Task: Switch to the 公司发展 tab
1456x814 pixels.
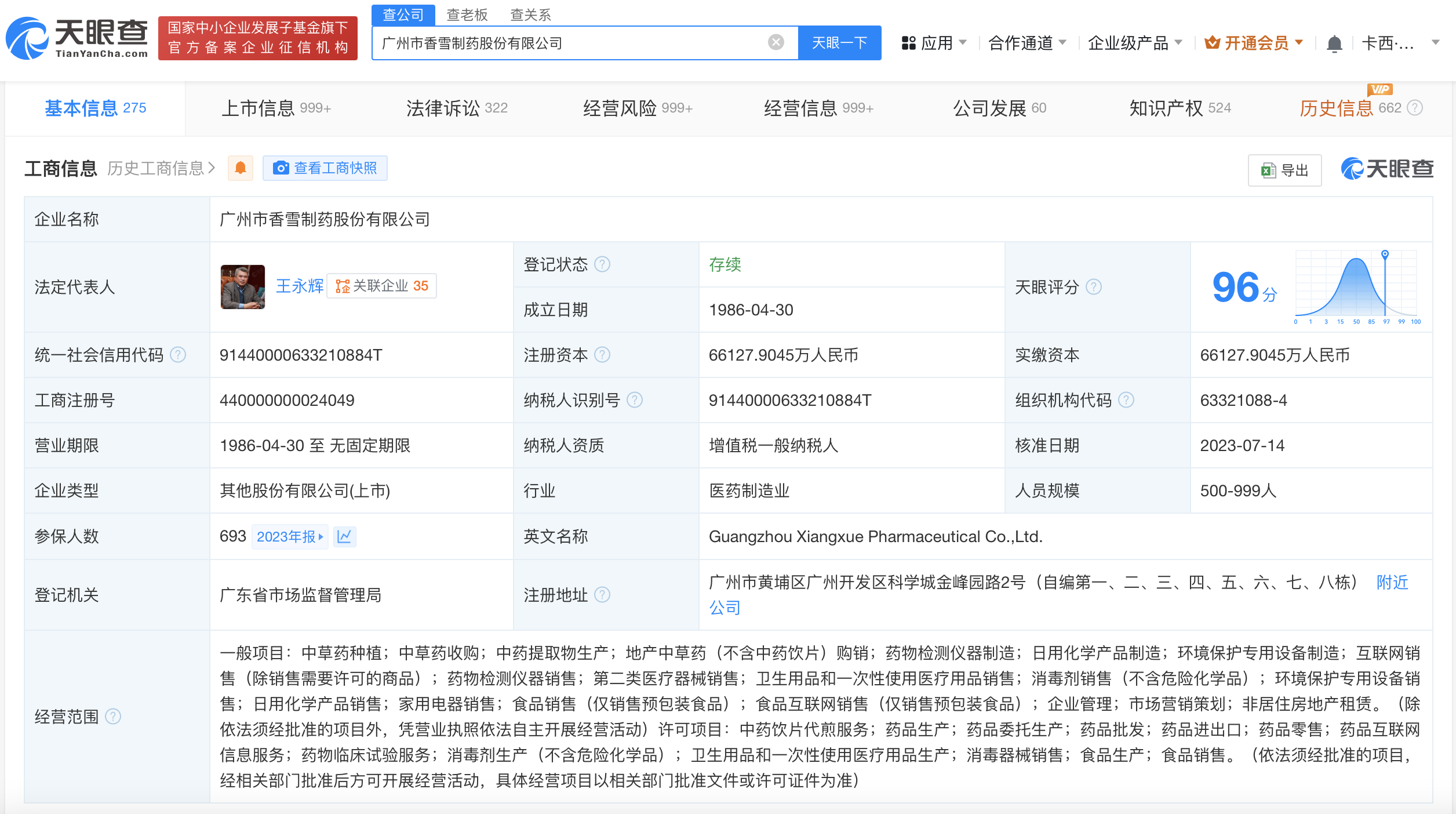Action: click(1000, 108)
